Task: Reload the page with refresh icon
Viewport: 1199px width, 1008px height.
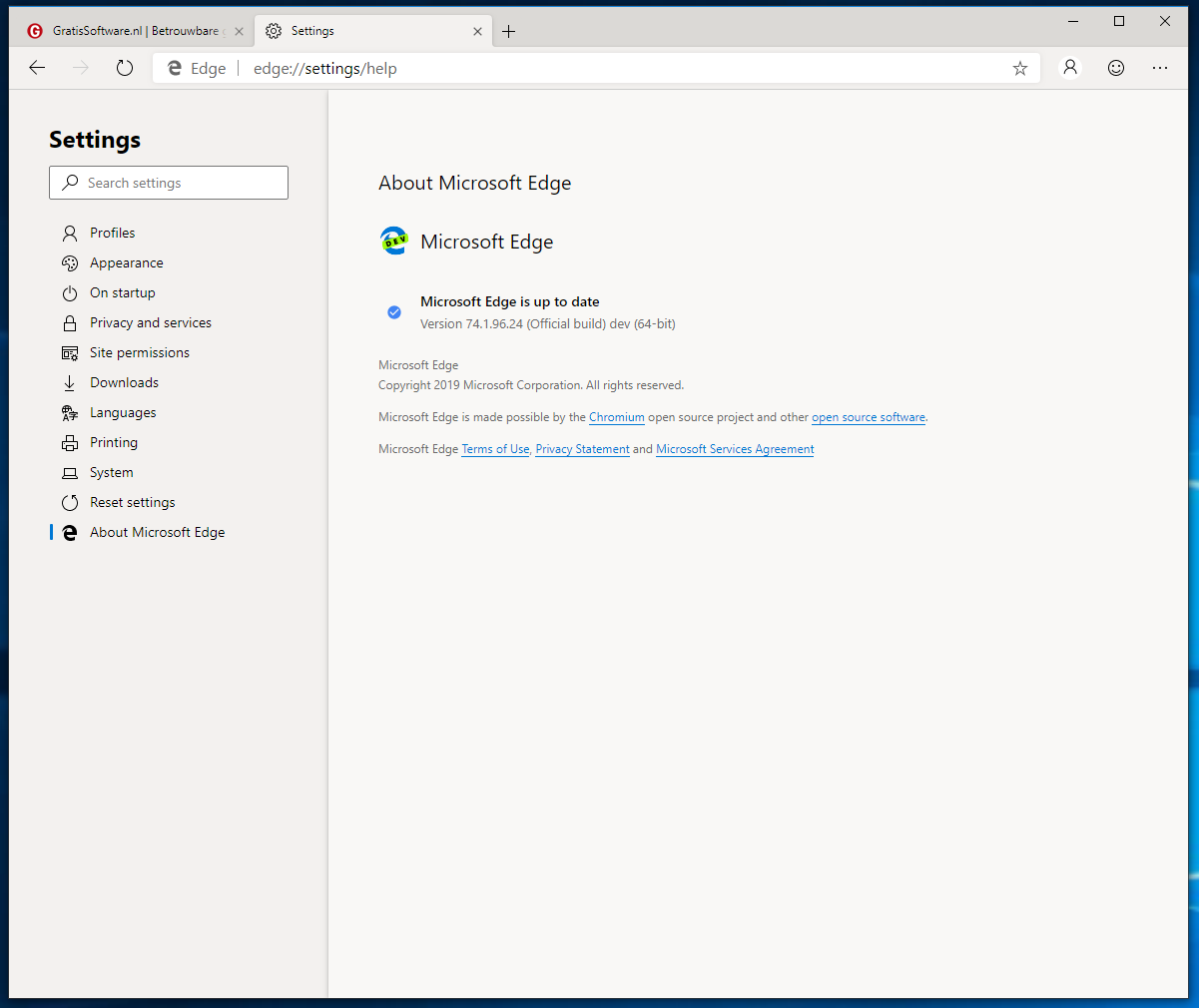Action: (x=125, y=68)
